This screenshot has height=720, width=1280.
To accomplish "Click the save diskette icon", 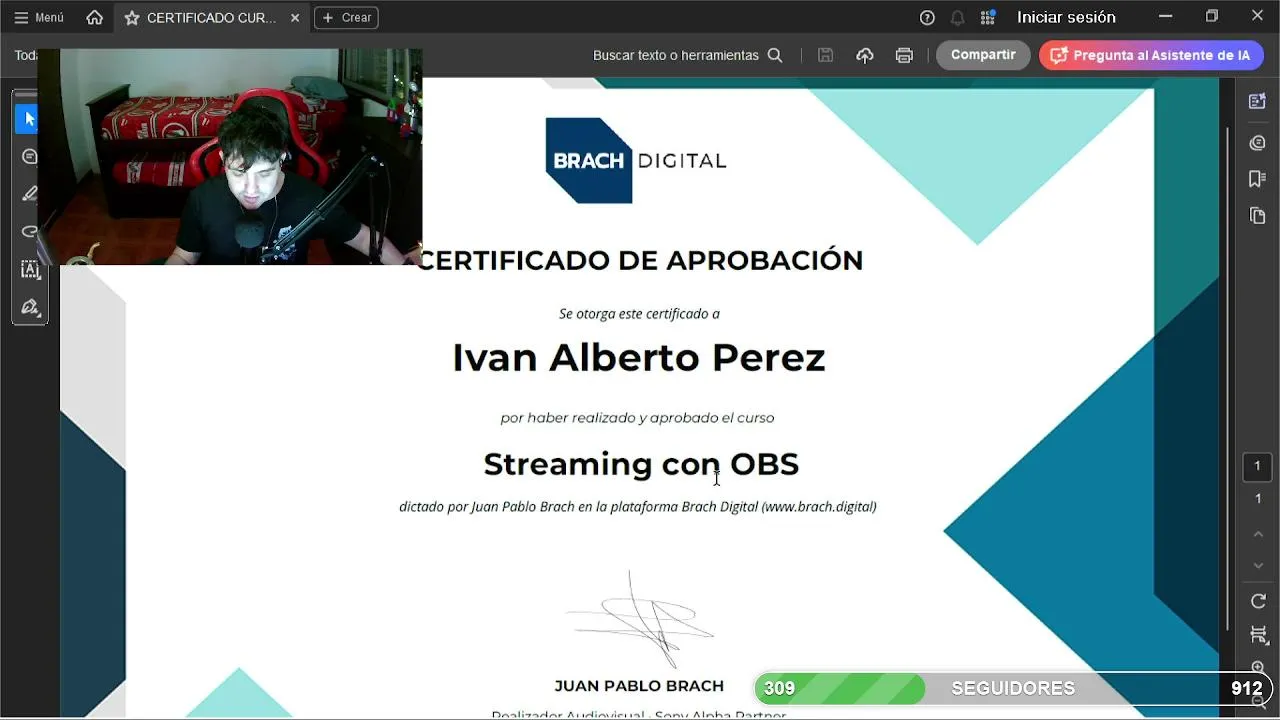I will 825,55.
